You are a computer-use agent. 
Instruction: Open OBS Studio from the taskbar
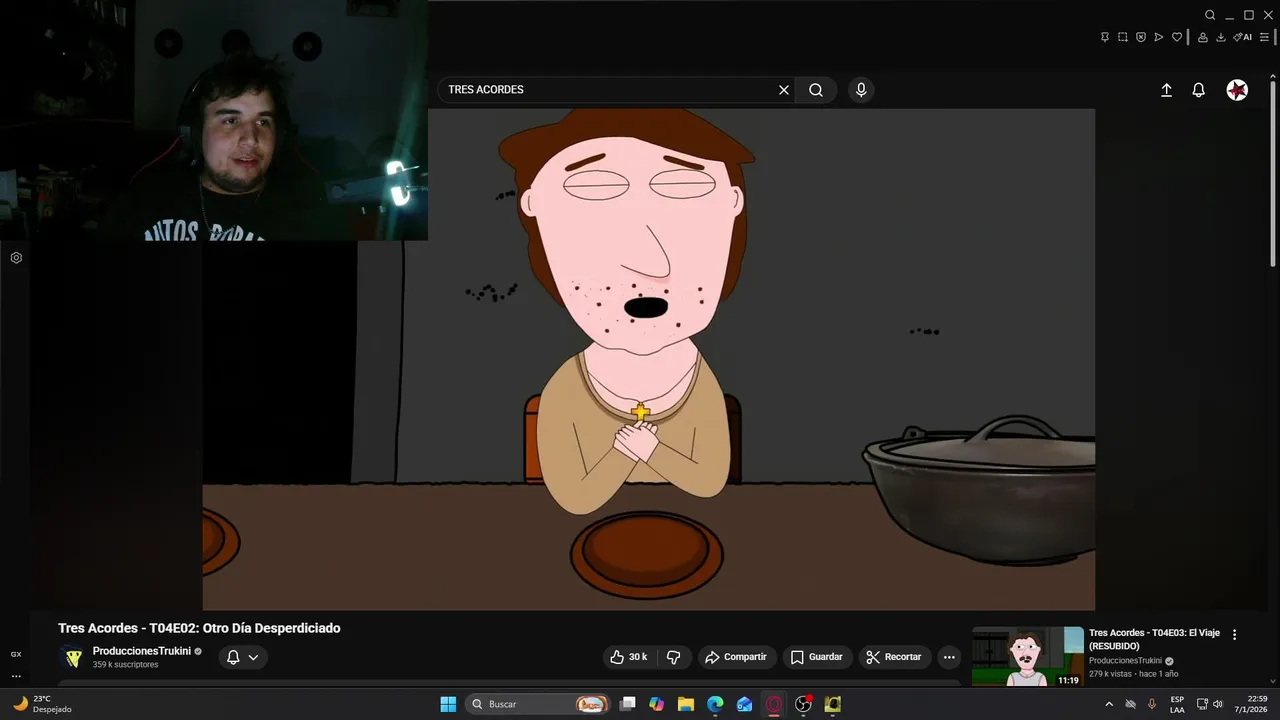coord(803,704)
